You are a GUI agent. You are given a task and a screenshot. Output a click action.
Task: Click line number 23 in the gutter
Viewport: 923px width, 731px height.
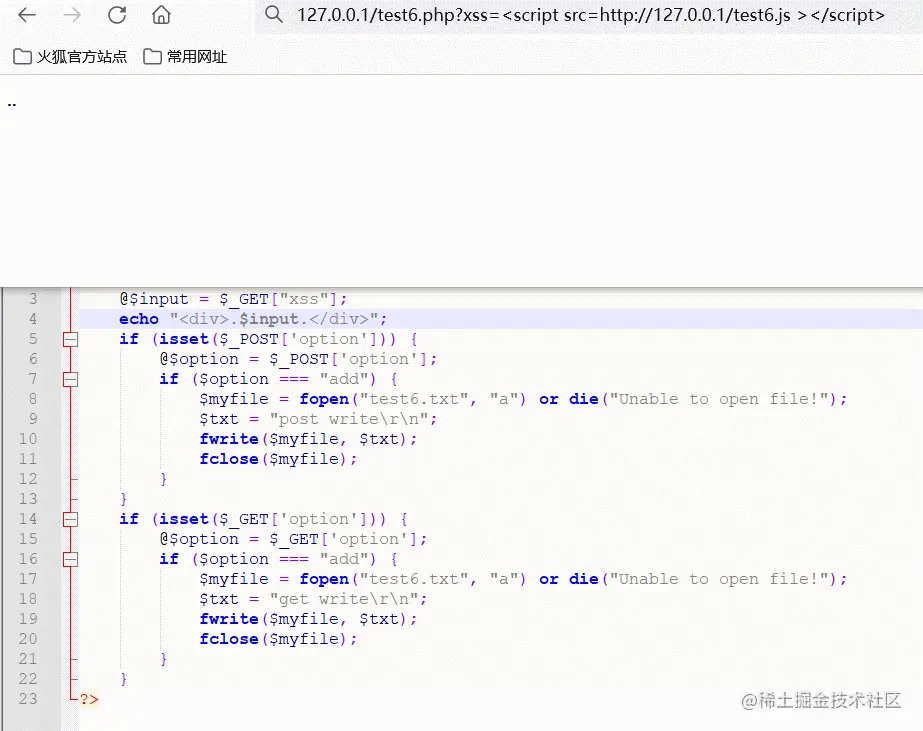[28, 699]
